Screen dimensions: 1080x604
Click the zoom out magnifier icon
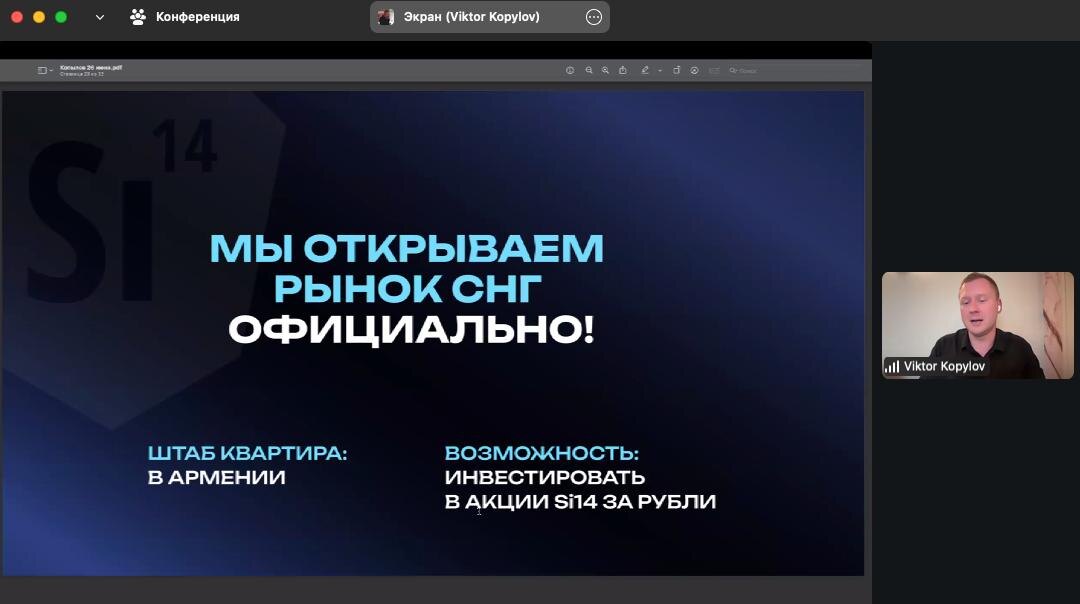[x=589, y=70]
